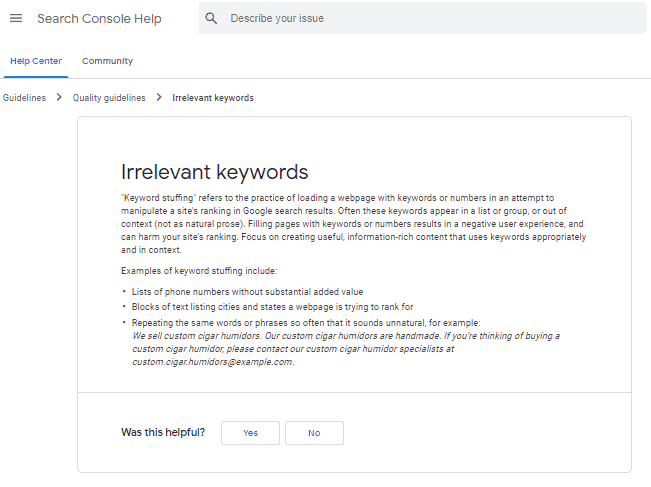
Task: Click 'Examples of keyword stuffing include:' text
Action: 199,271
